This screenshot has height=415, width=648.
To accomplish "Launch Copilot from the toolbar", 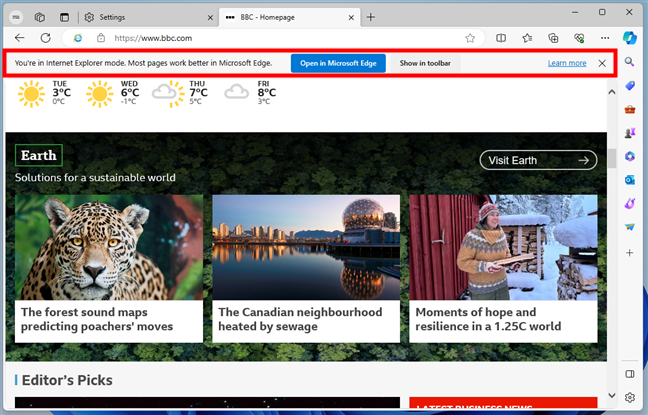I will (x=630, y=38).
